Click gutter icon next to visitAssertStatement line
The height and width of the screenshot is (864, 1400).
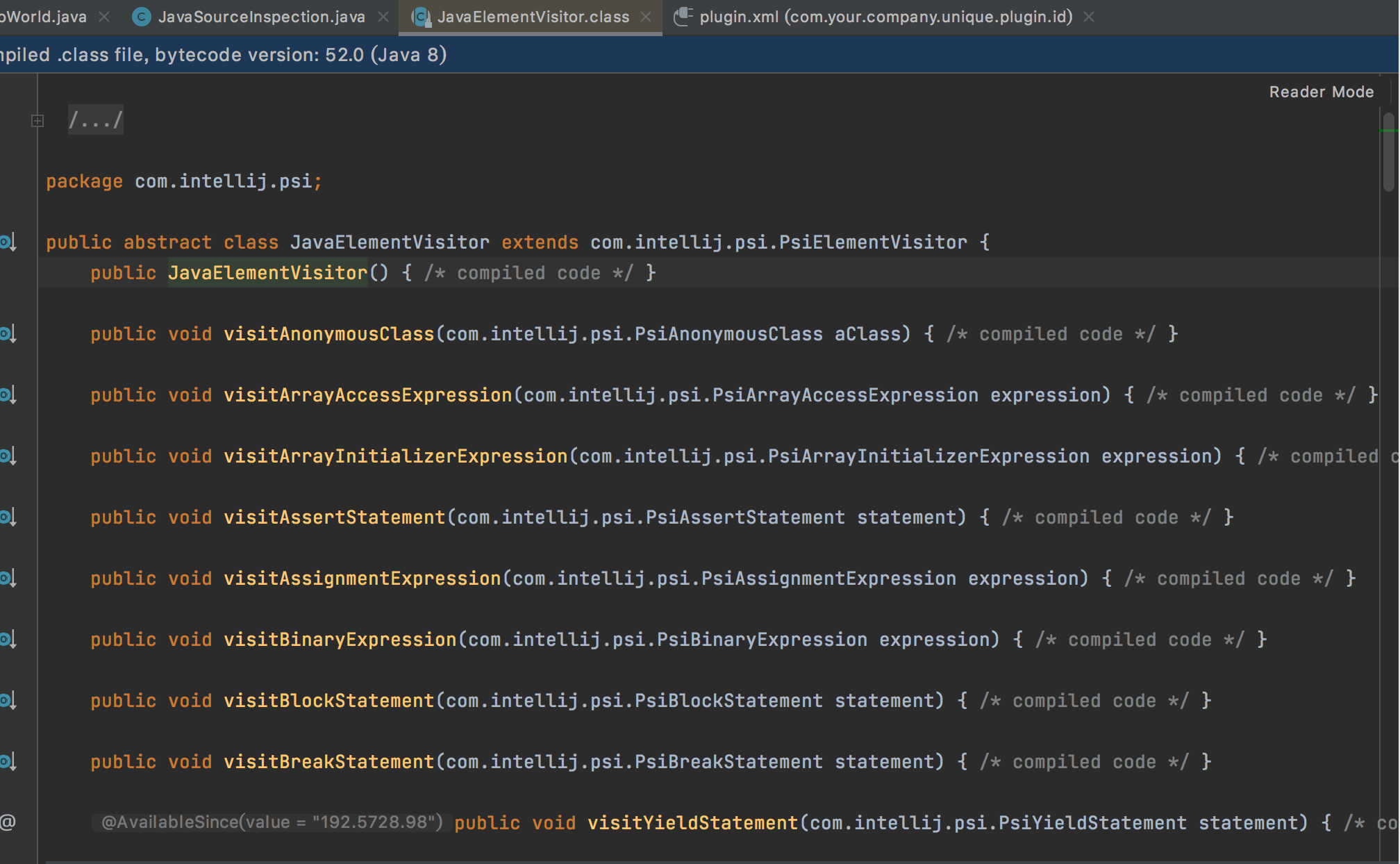(x=8, y=517)
